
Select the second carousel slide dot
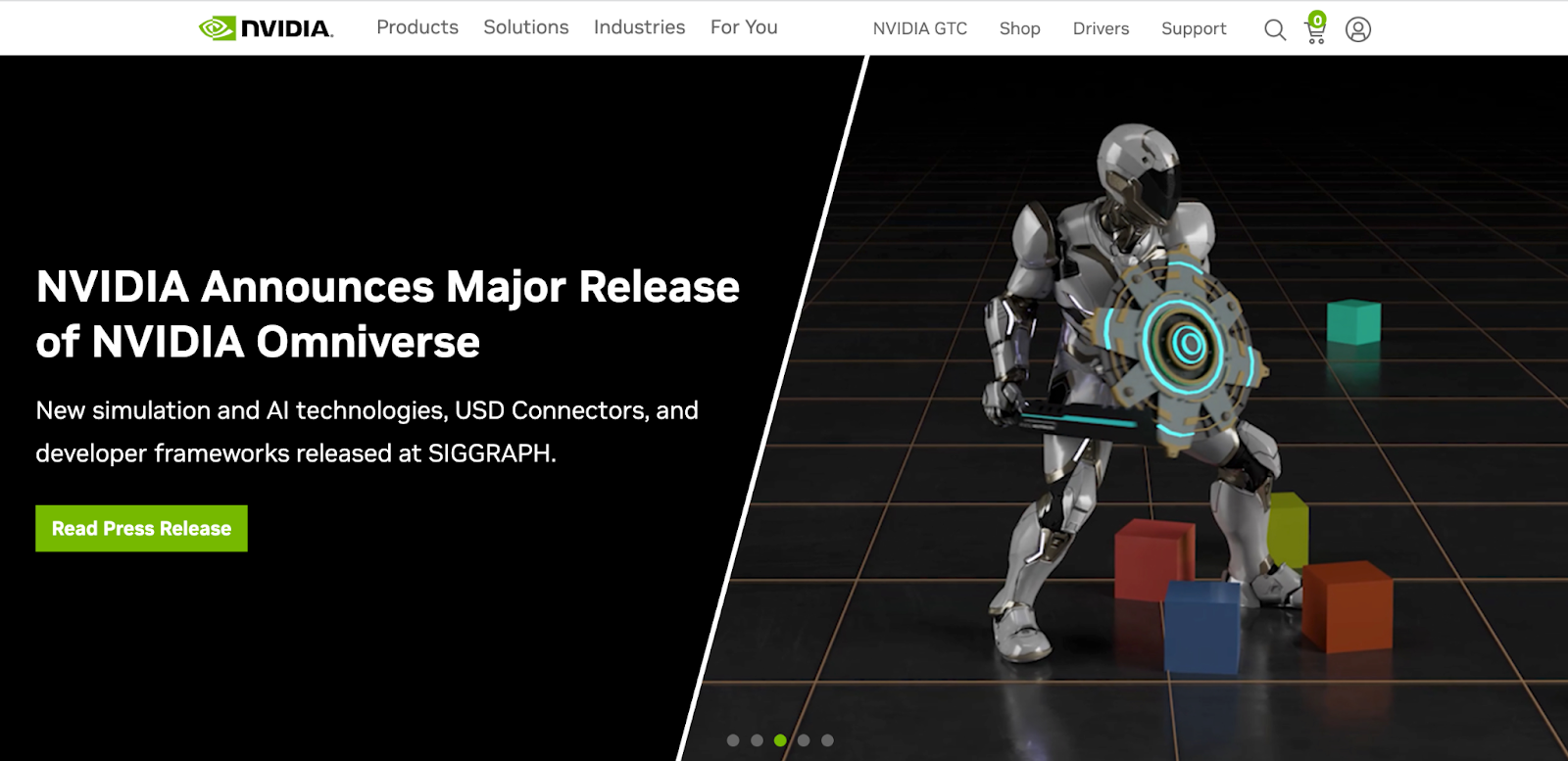757,740
